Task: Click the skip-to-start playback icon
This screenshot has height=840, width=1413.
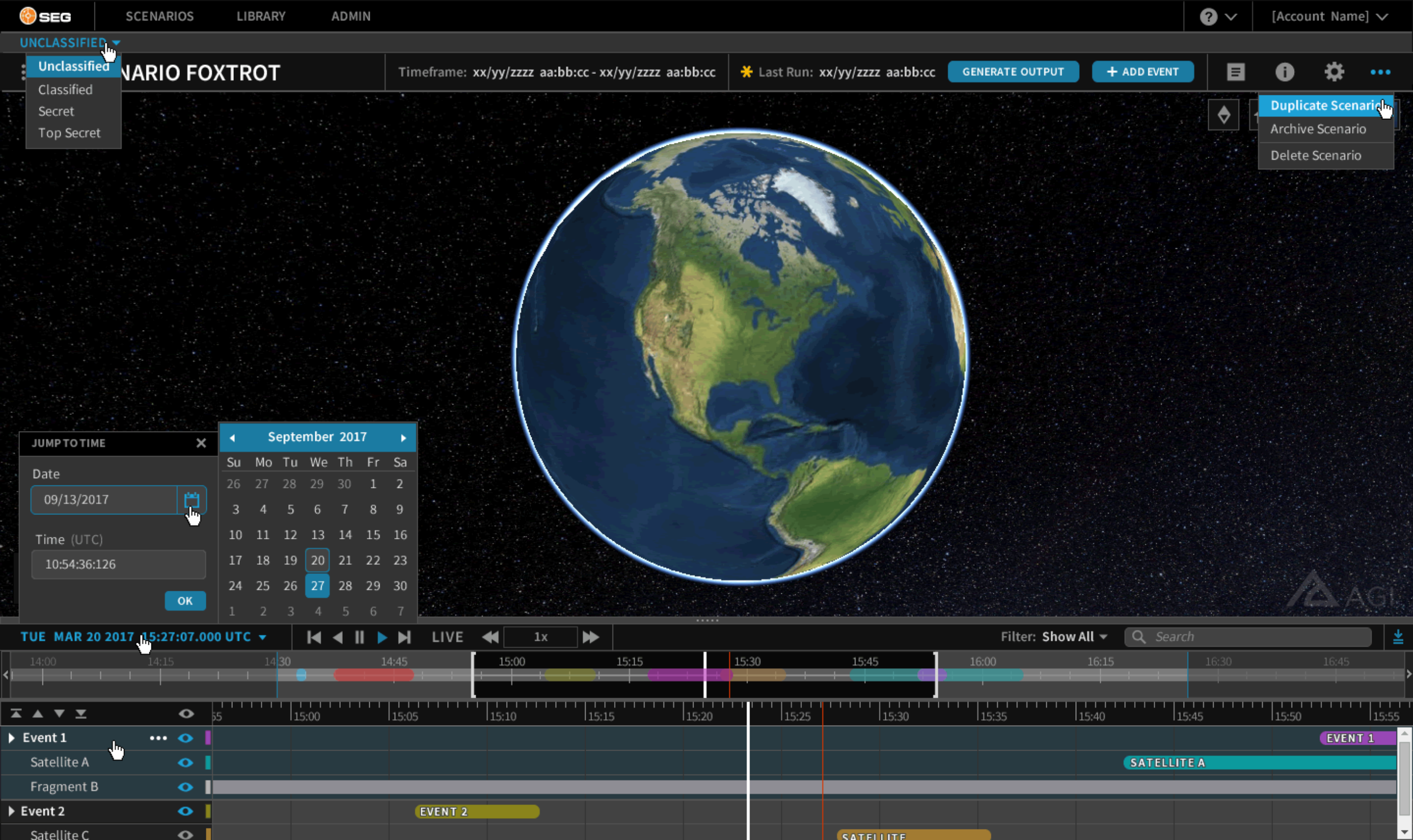Action: point(314,637)
